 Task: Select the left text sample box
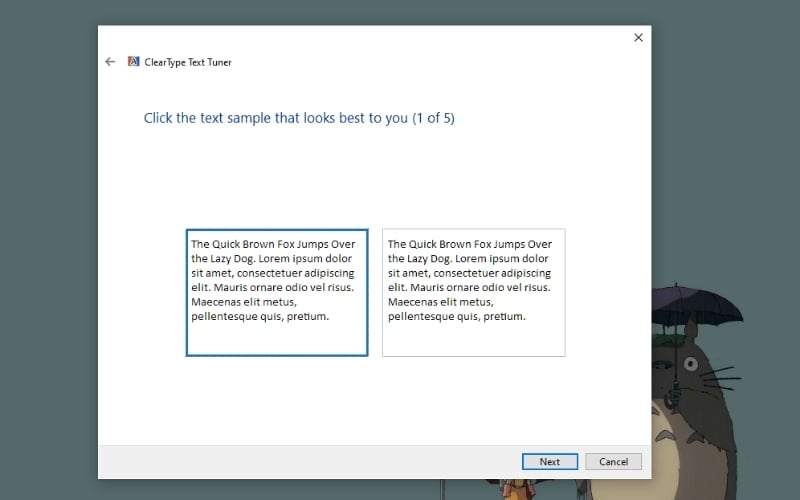[x=277, y=292]
